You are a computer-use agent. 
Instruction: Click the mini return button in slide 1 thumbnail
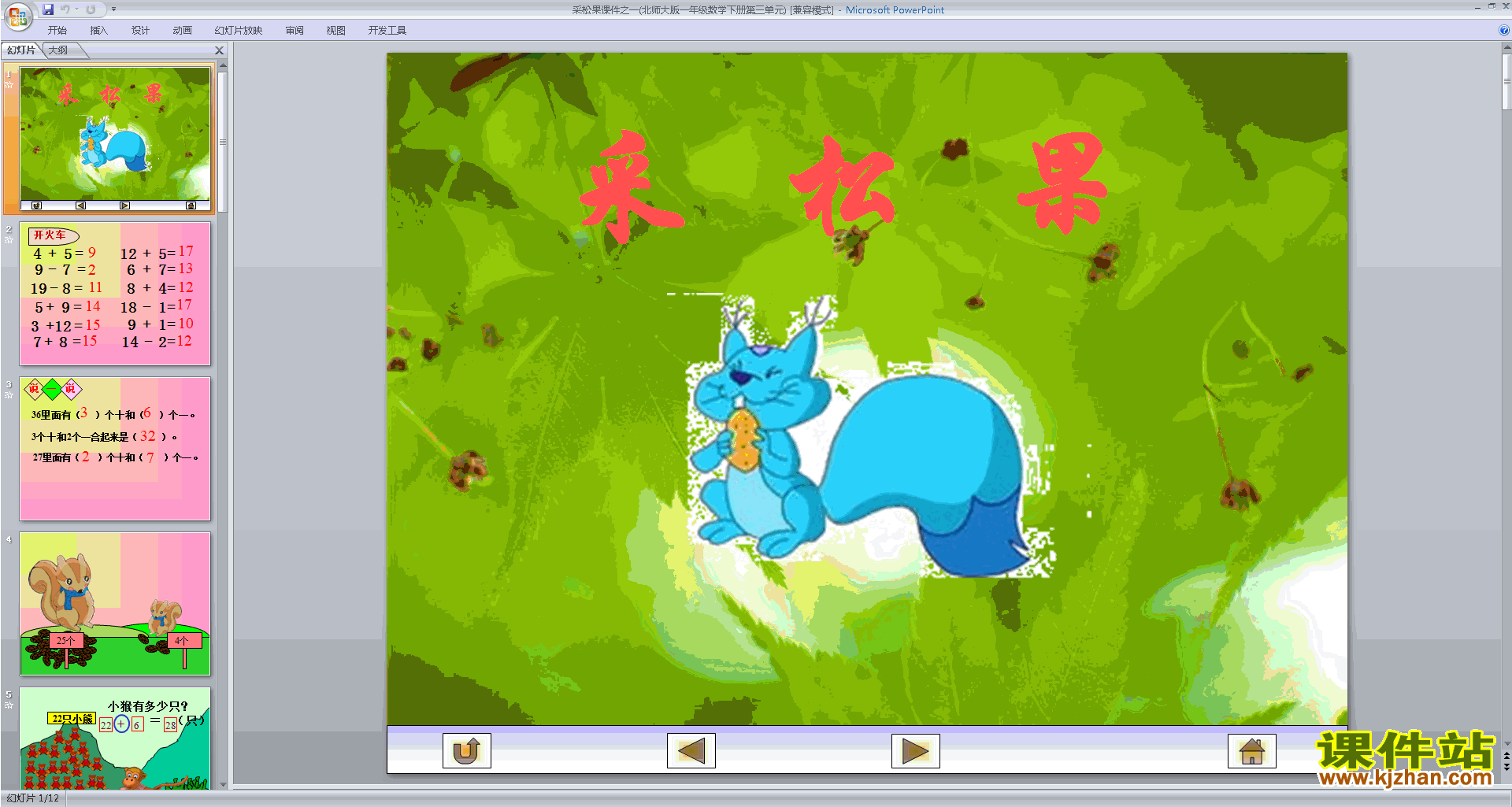[x=36, y=205]
